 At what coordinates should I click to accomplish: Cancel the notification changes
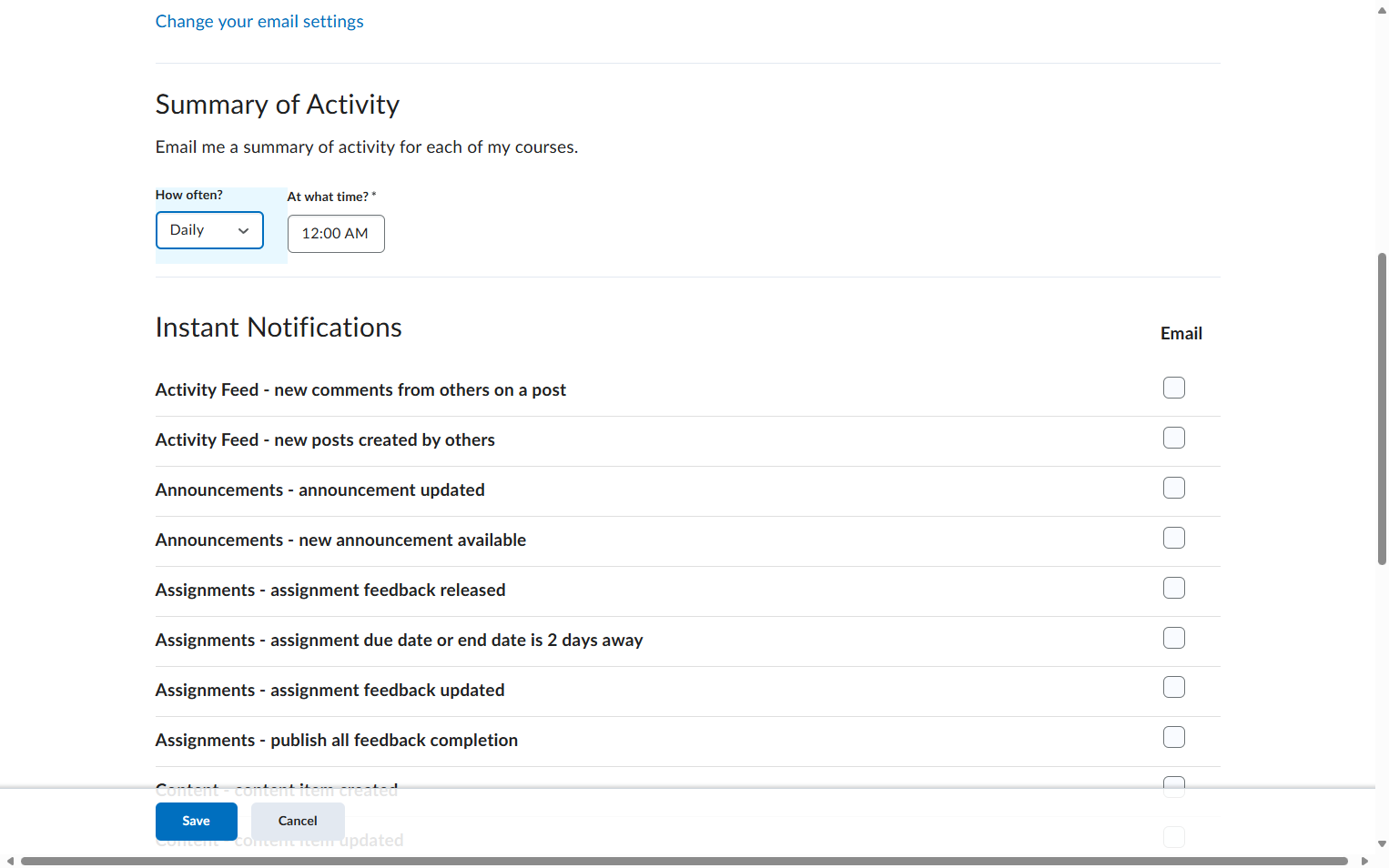coord(298,822)
